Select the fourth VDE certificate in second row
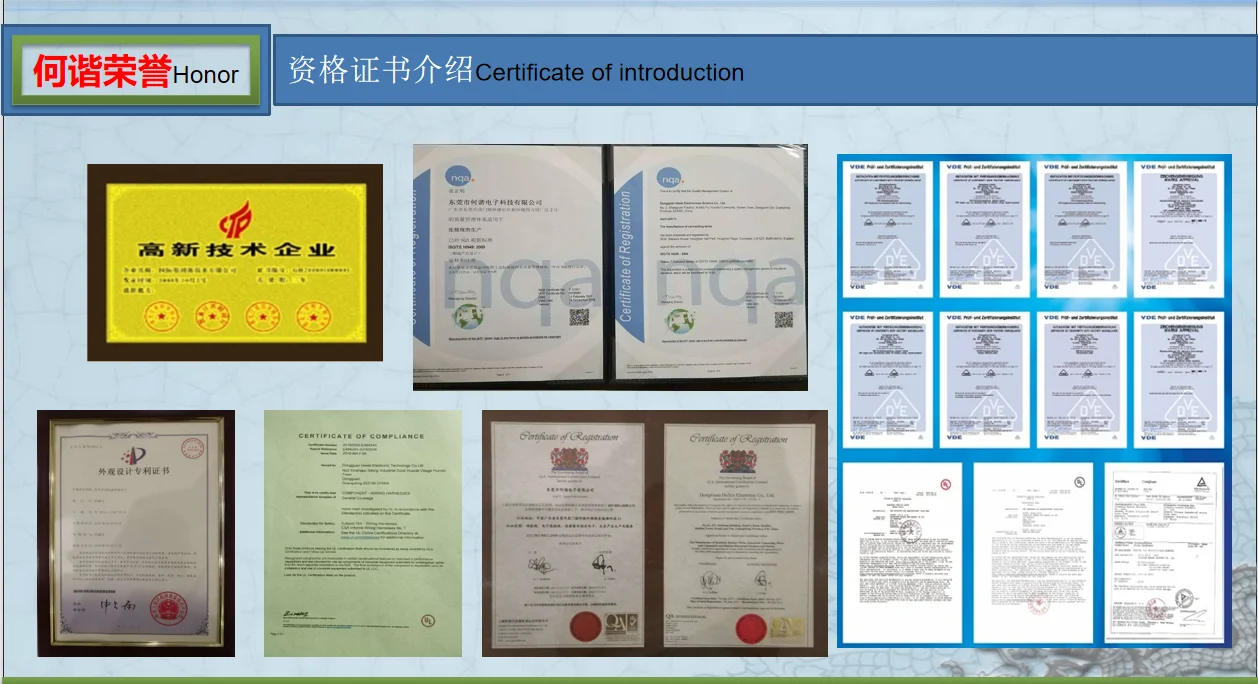The height and width of the screenshot is (684, 1258). pos(1179,380)
